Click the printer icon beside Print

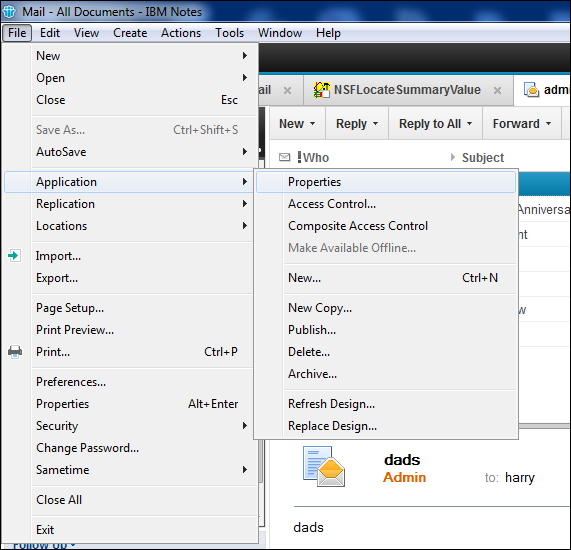pyautogui.click(x=15, y=352)
